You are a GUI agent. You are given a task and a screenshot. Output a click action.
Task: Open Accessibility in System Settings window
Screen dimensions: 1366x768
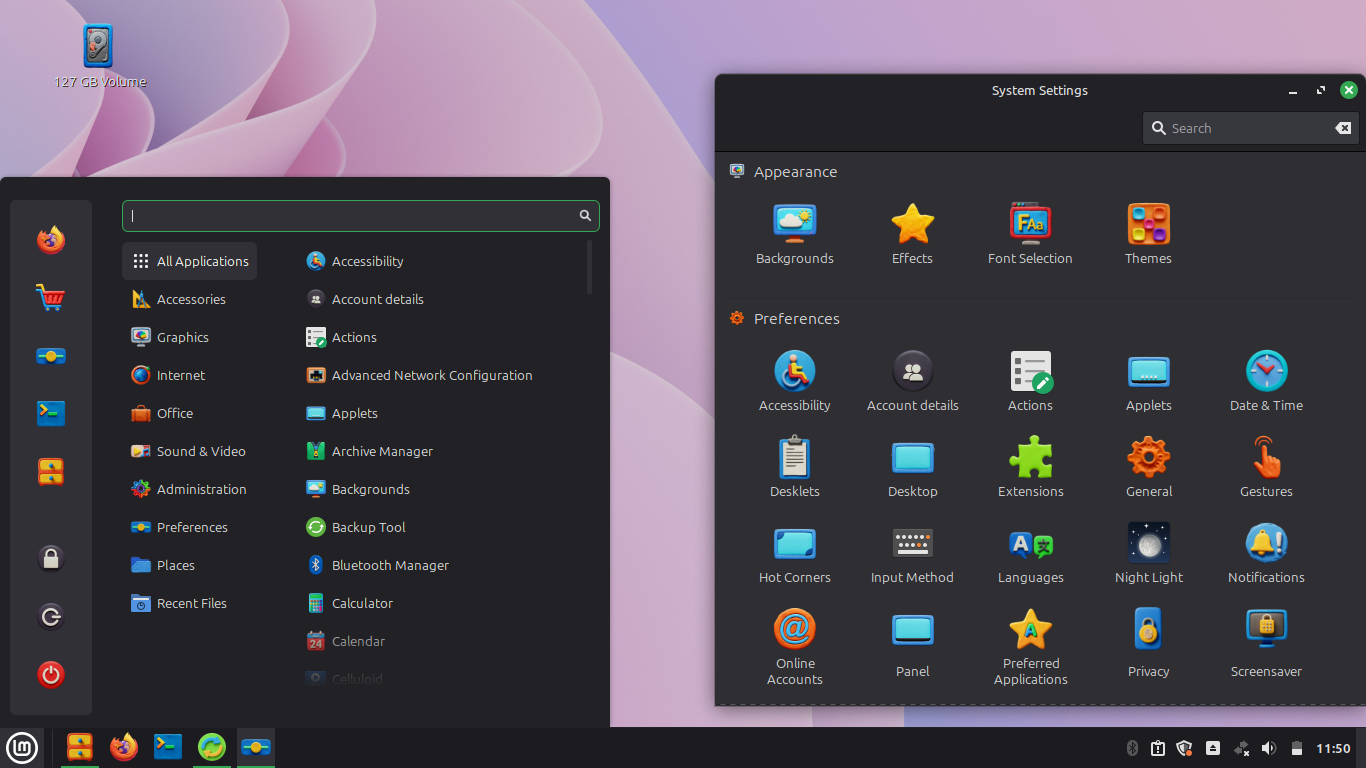[794, 382]
